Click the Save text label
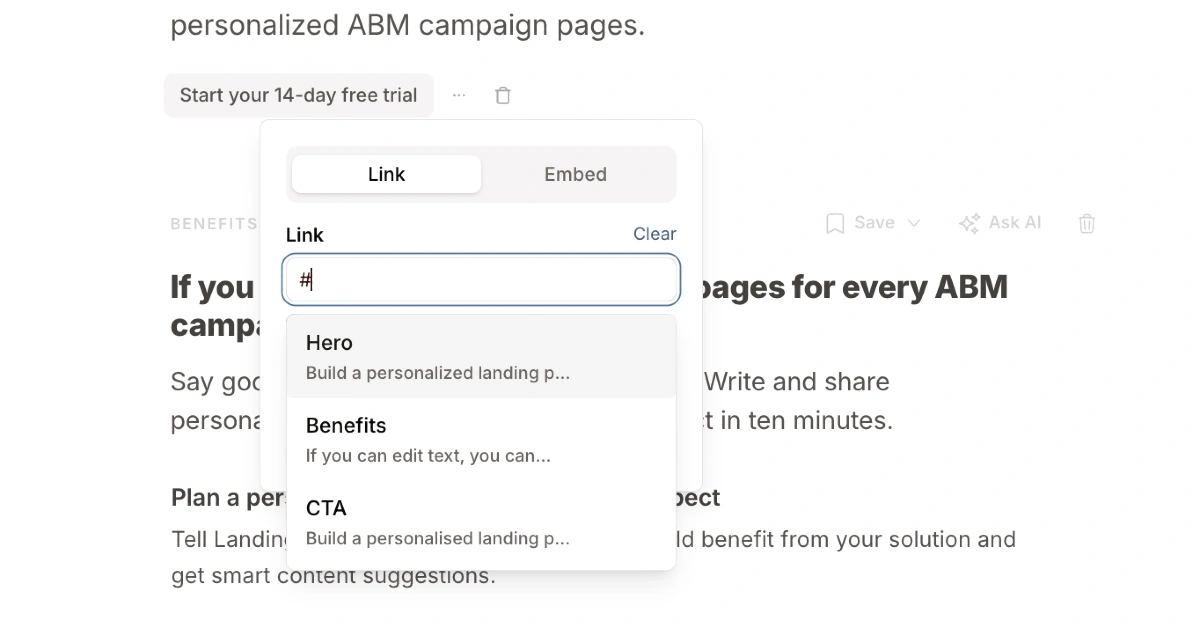Screen dimensions: 1200x630 (x=874, y=223)
